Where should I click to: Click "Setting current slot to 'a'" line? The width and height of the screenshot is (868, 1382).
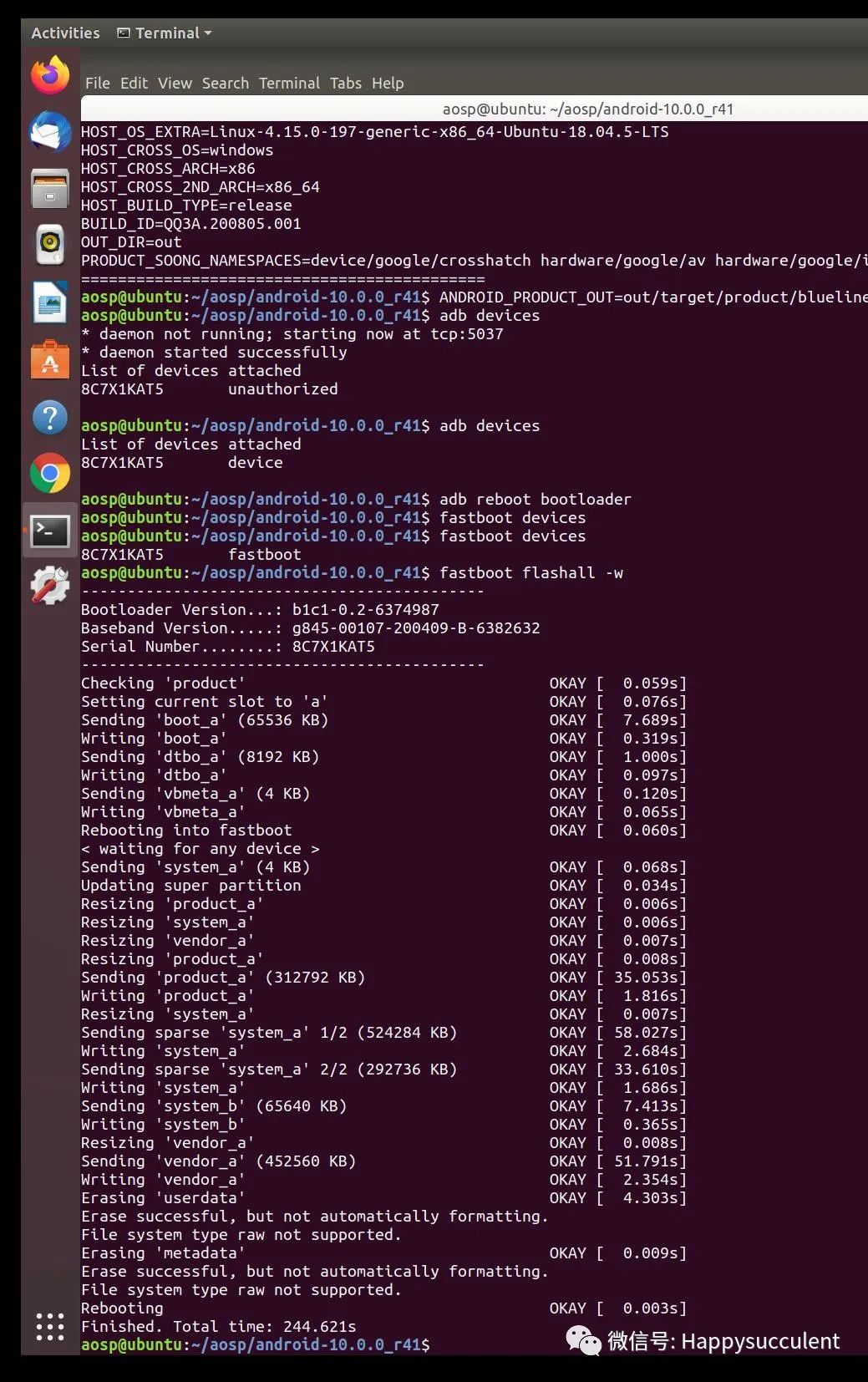point(384,702)
